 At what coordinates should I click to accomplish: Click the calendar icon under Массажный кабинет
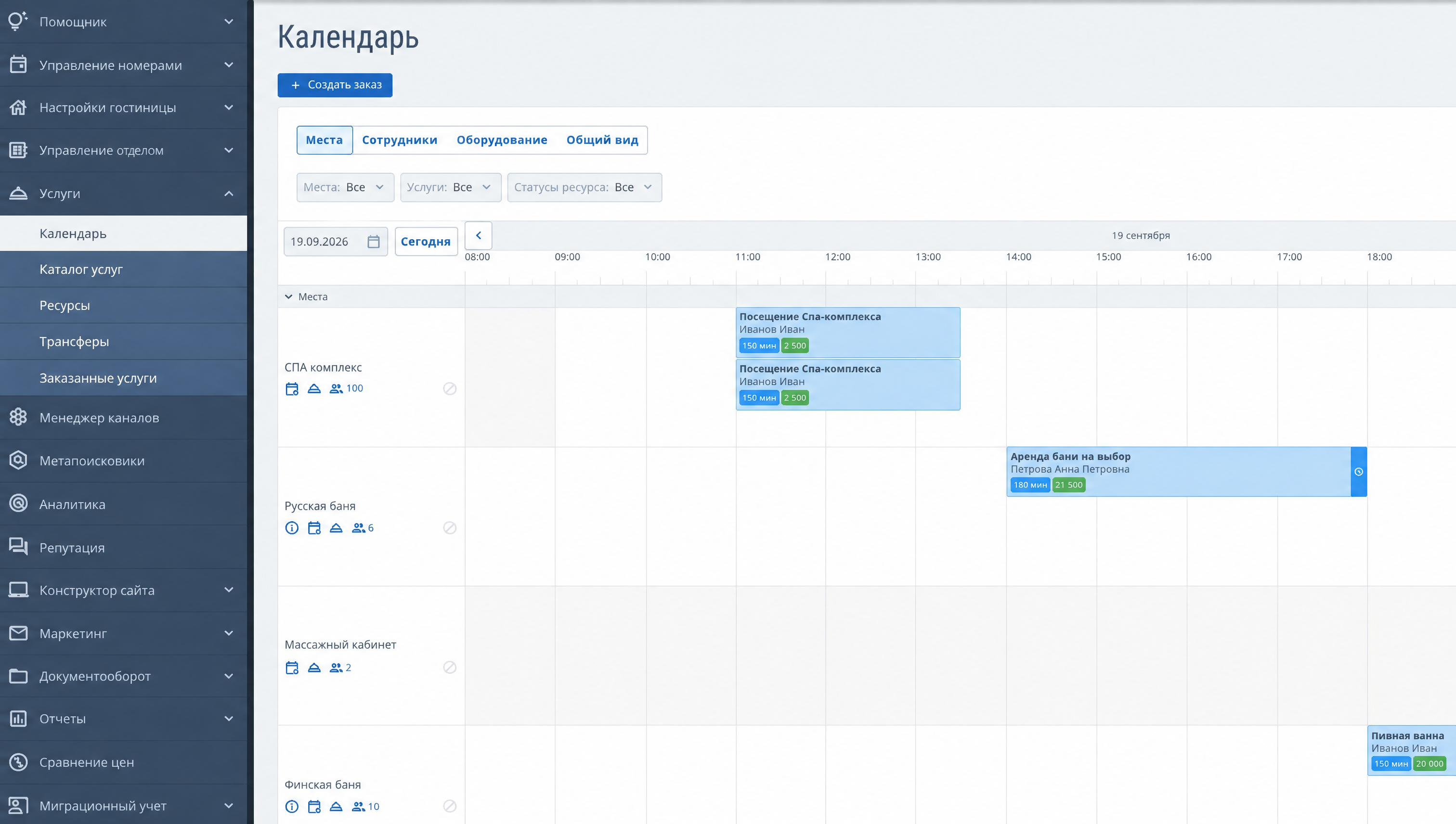[292, 668]
